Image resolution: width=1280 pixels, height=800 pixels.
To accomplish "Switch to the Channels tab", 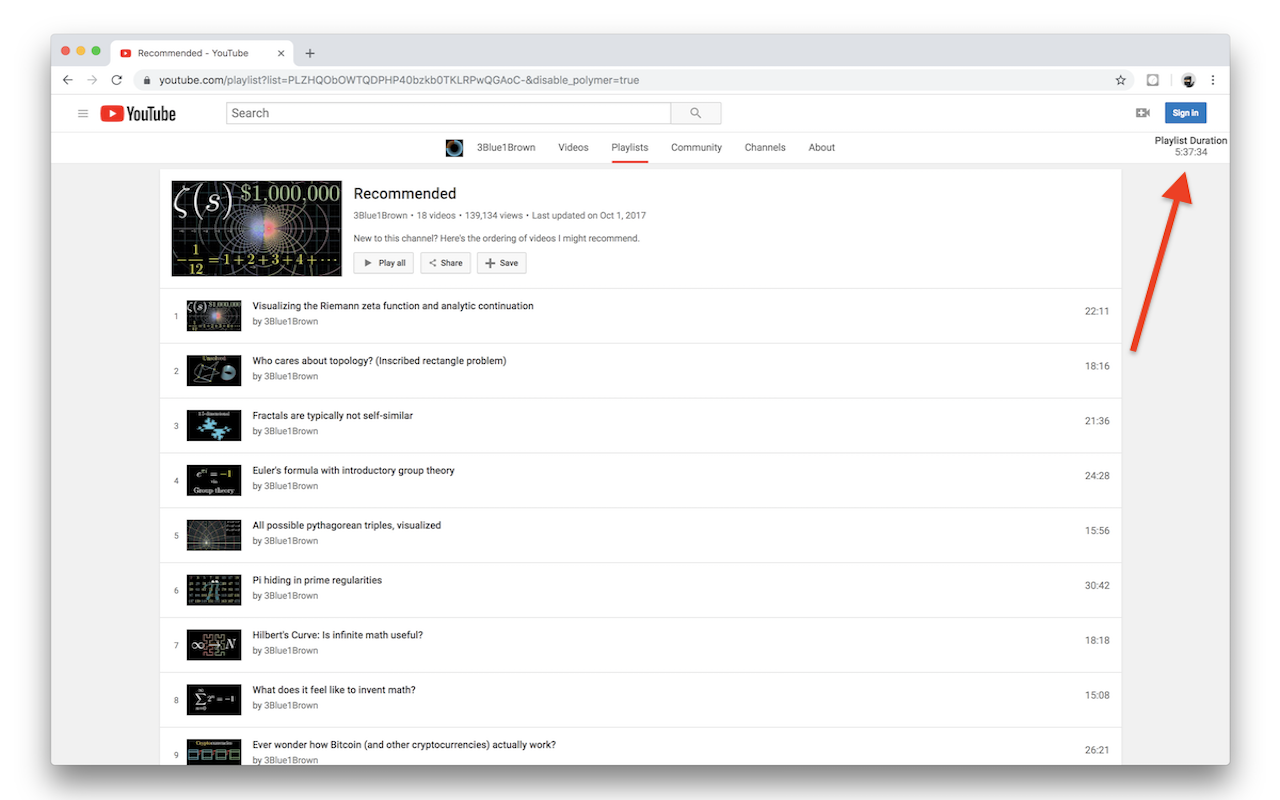I will click(x=765, y=148).
